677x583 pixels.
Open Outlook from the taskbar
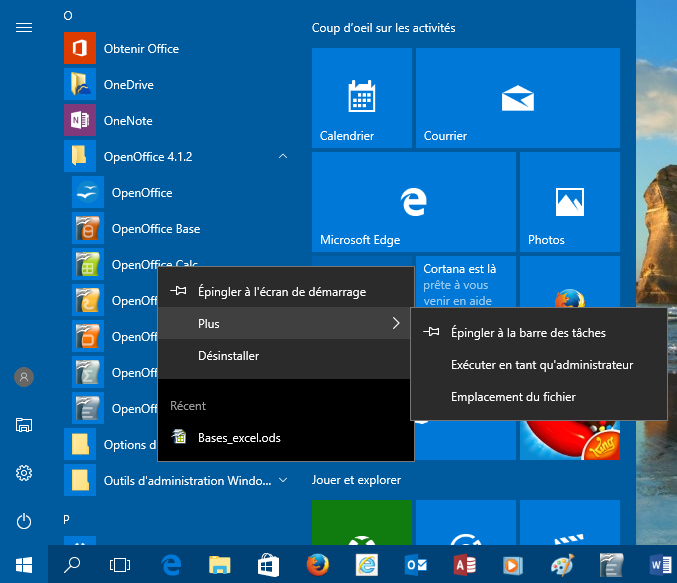click(416, 565)
